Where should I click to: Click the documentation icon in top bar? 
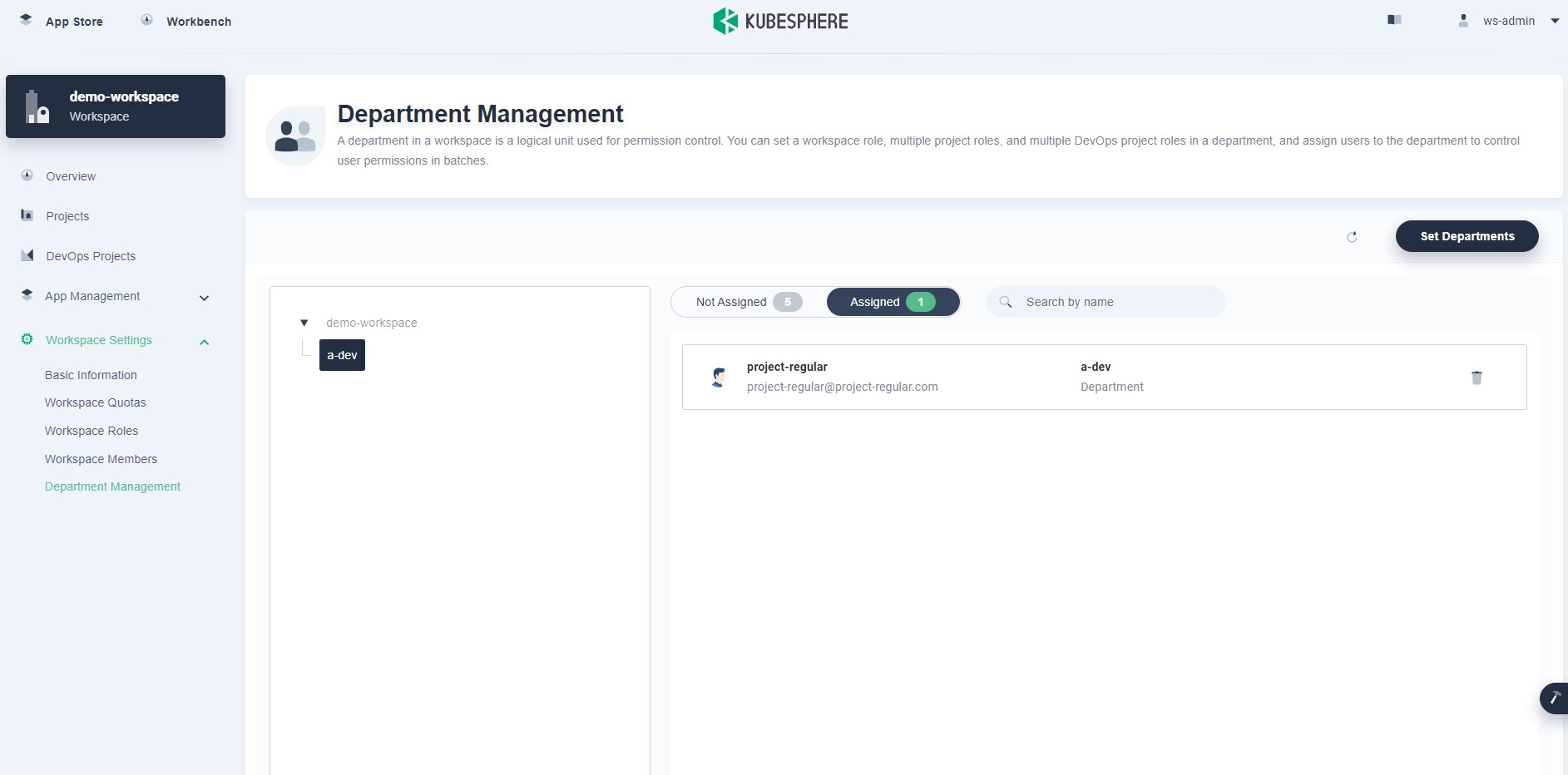(x=1394, y=20)
